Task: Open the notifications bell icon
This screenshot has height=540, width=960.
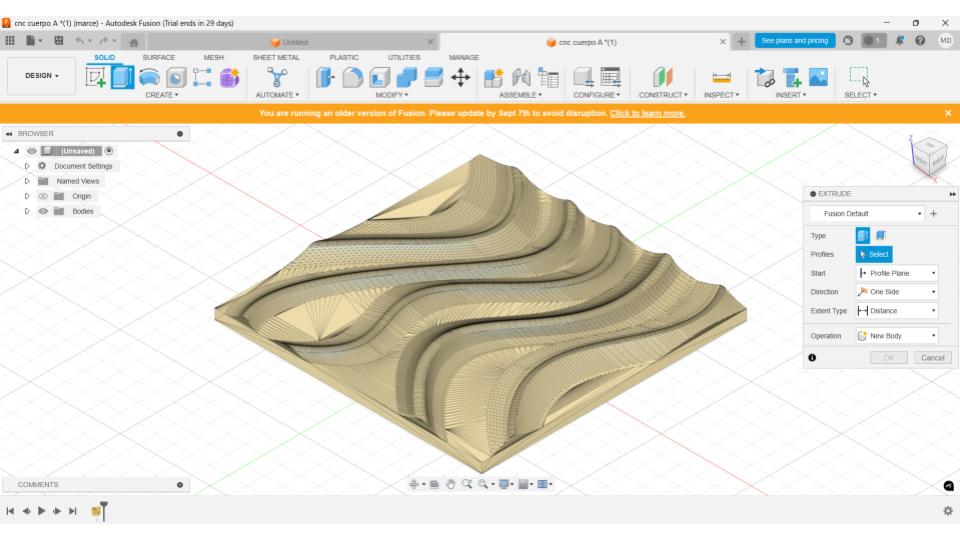Action: 899,40
